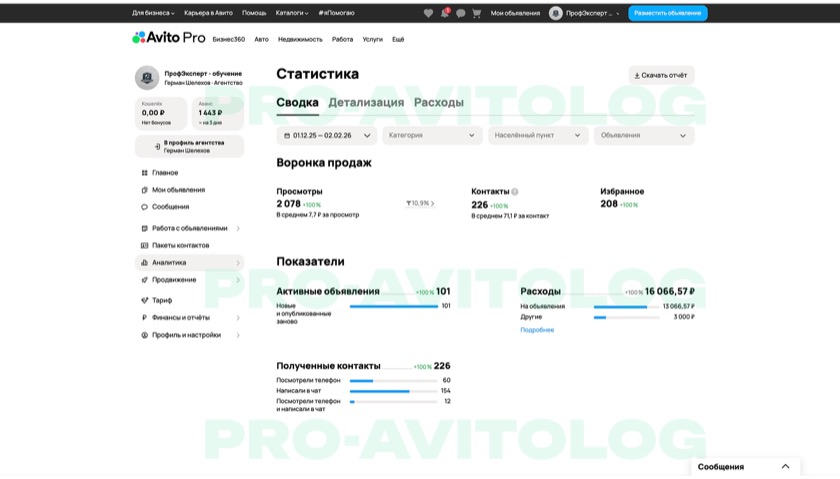This screenshot has width=840, height=479.
Task: Expand Работа с объявлениями submenu chevron
Action: click(x=238, y=229)
